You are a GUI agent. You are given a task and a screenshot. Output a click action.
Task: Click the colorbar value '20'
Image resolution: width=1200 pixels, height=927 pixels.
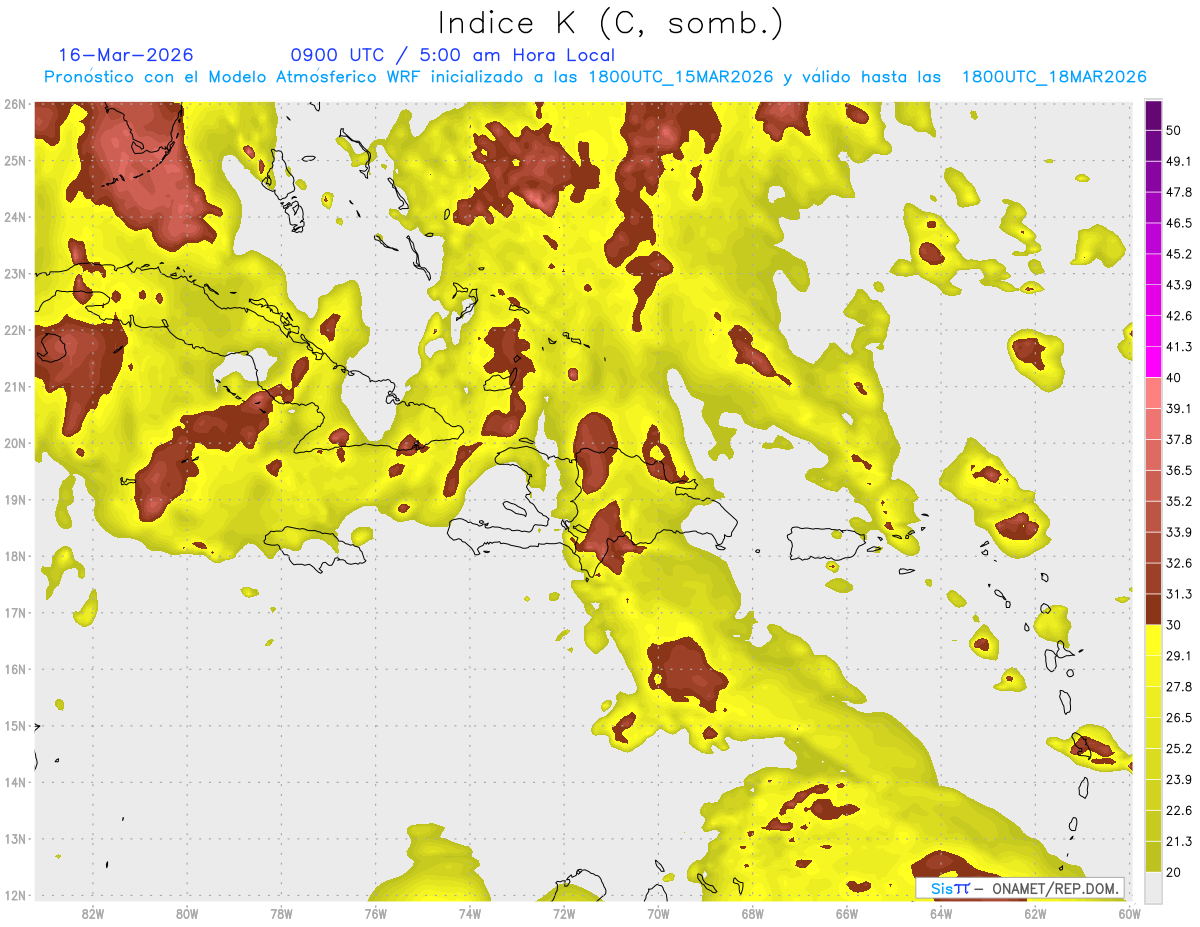(x=1175, y=872)
